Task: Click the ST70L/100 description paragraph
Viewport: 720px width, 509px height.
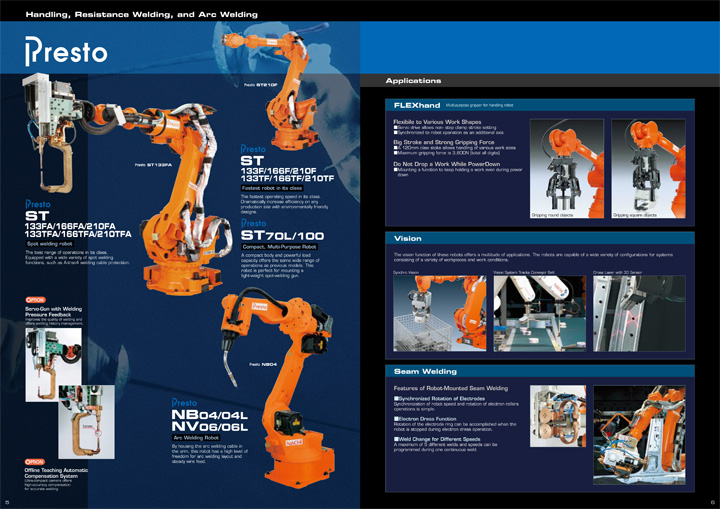Action: [x=280, y=265]
